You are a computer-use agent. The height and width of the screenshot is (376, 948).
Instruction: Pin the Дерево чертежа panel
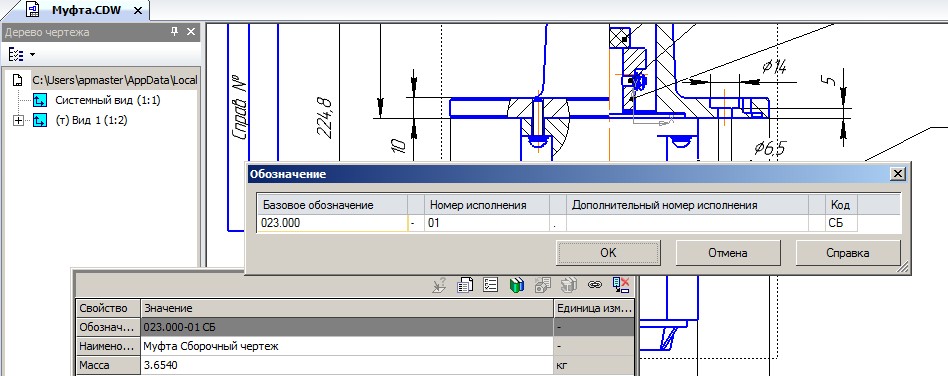(175, 31)
